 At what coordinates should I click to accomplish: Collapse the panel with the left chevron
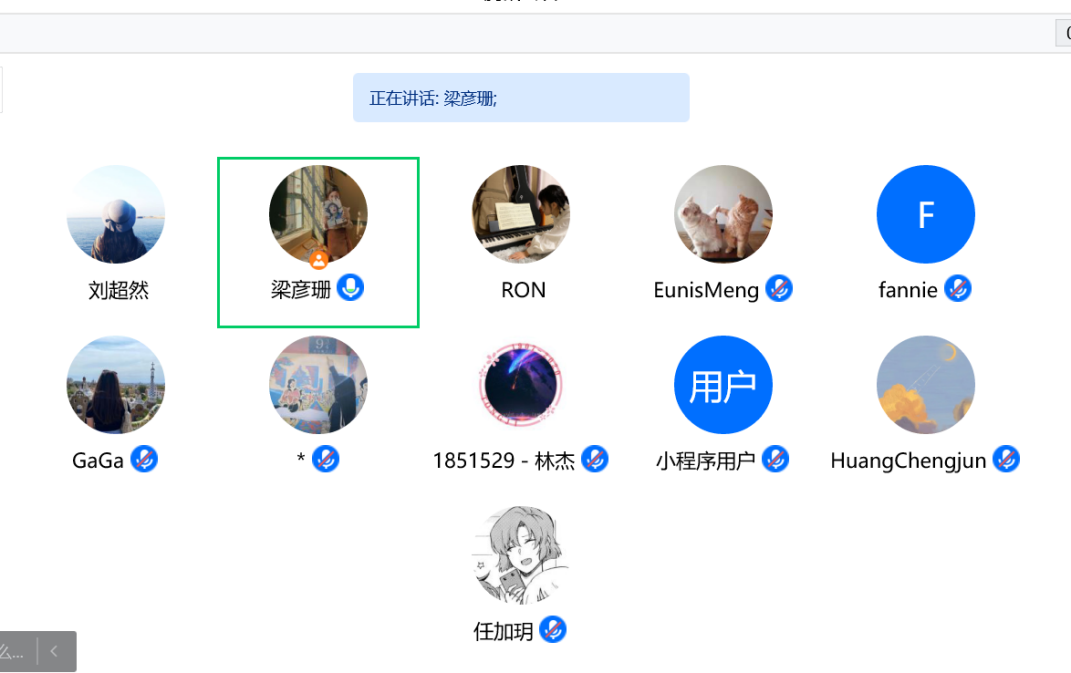point(54,652)
